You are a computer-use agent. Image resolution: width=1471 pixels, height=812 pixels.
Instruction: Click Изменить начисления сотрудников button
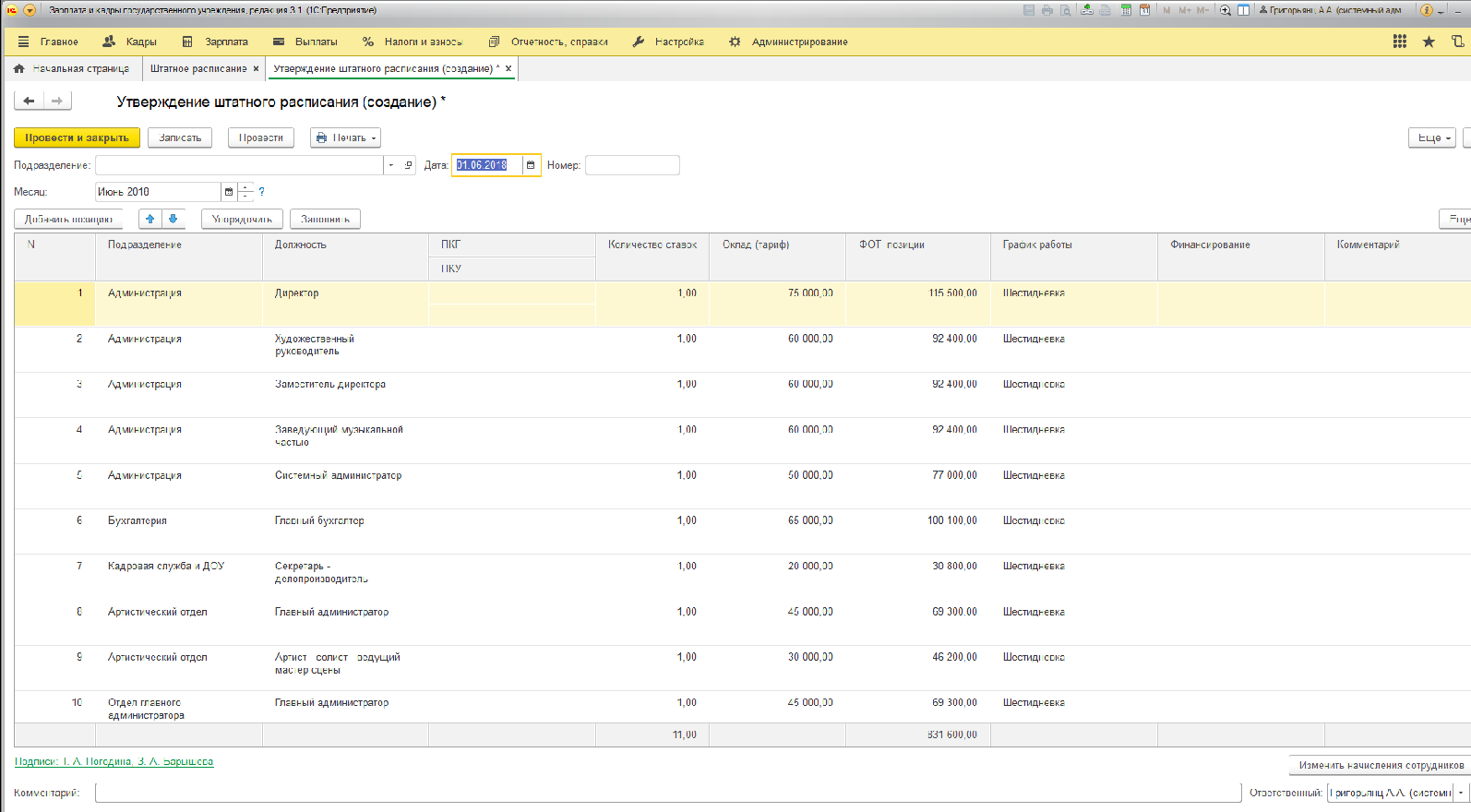[1381, 765]
